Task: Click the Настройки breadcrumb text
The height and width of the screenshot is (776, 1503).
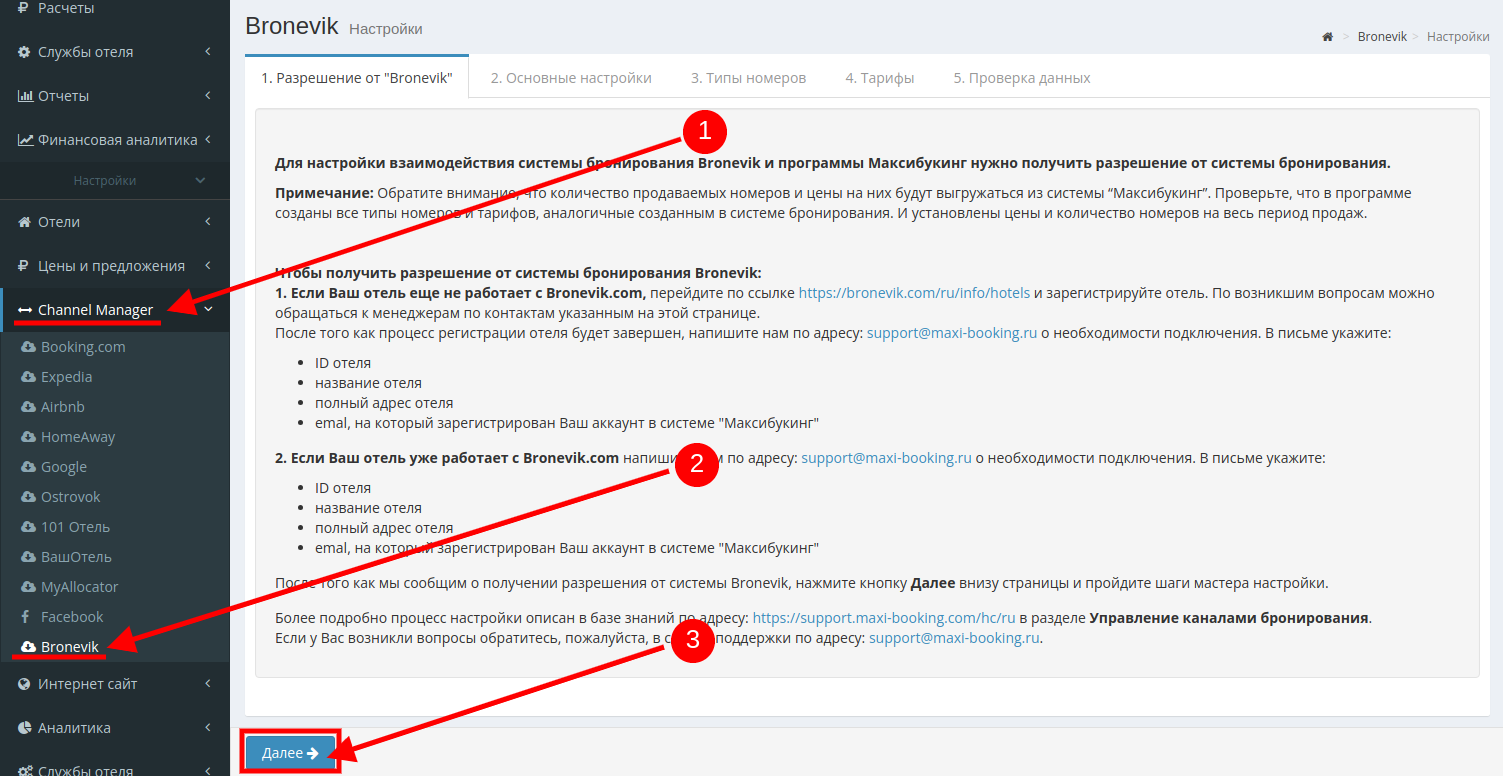Action: click(1458, 37)
